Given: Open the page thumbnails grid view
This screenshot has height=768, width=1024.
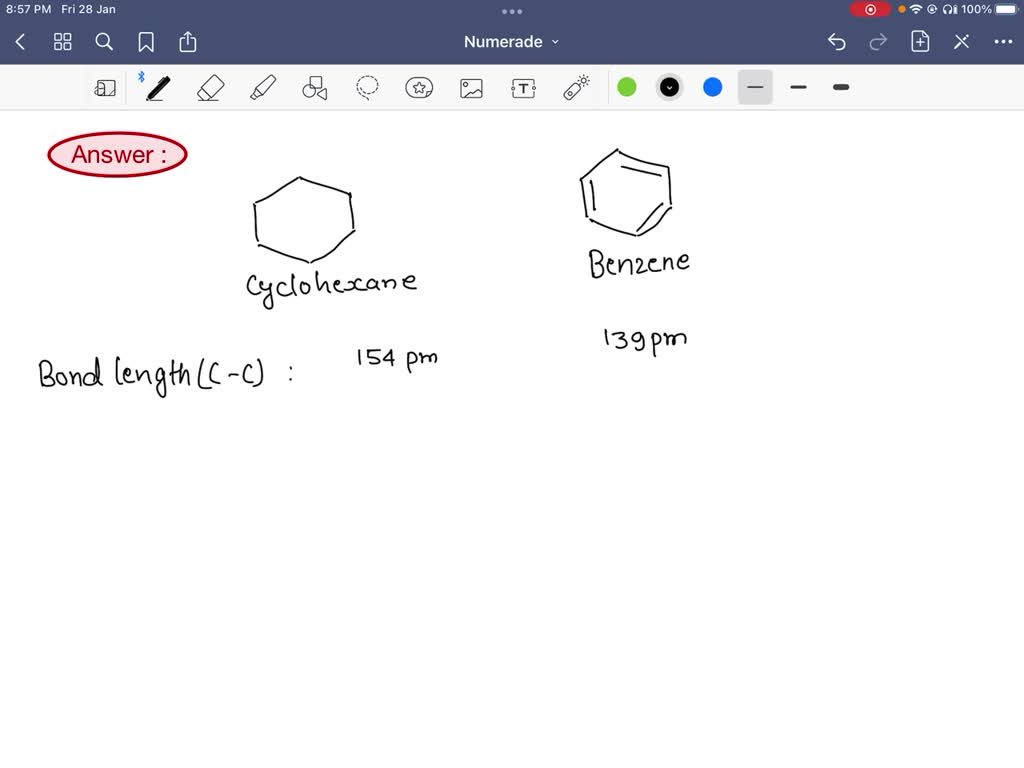Looking at the screenshot, I should click(62, 41).
